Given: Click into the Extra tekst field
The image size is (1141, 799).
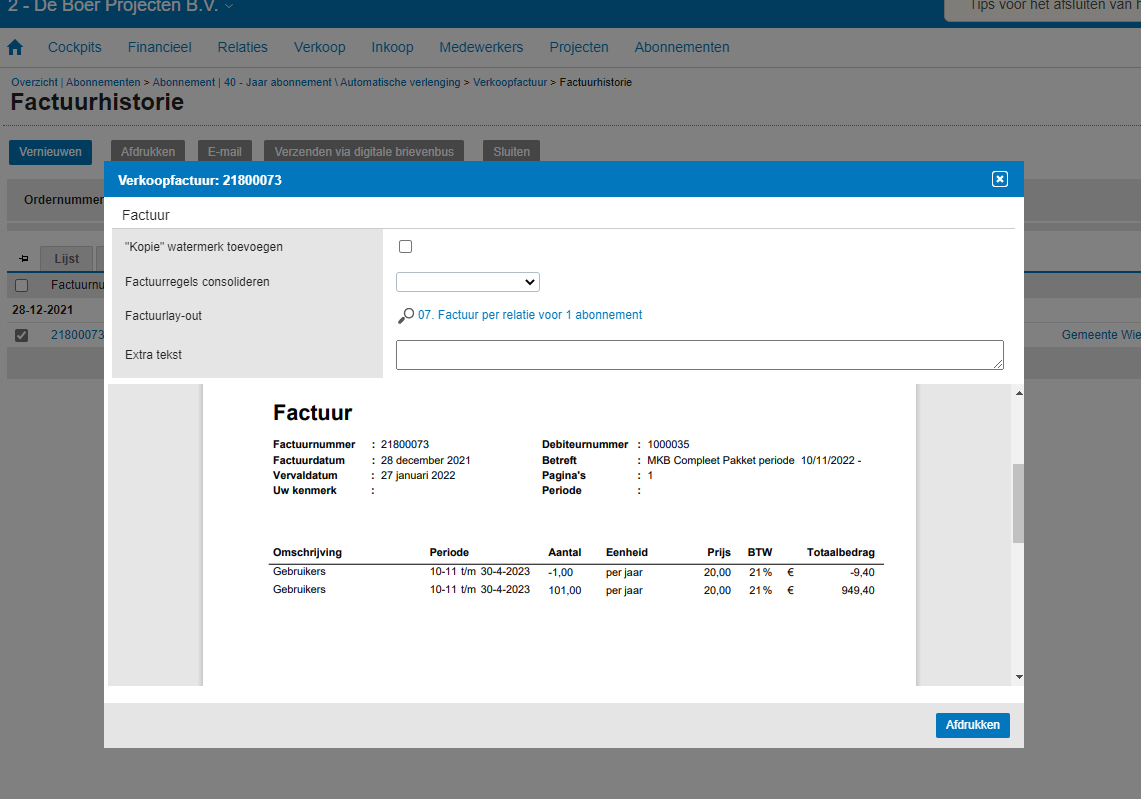Looking at the screenshot, I should tap(698, 355).
